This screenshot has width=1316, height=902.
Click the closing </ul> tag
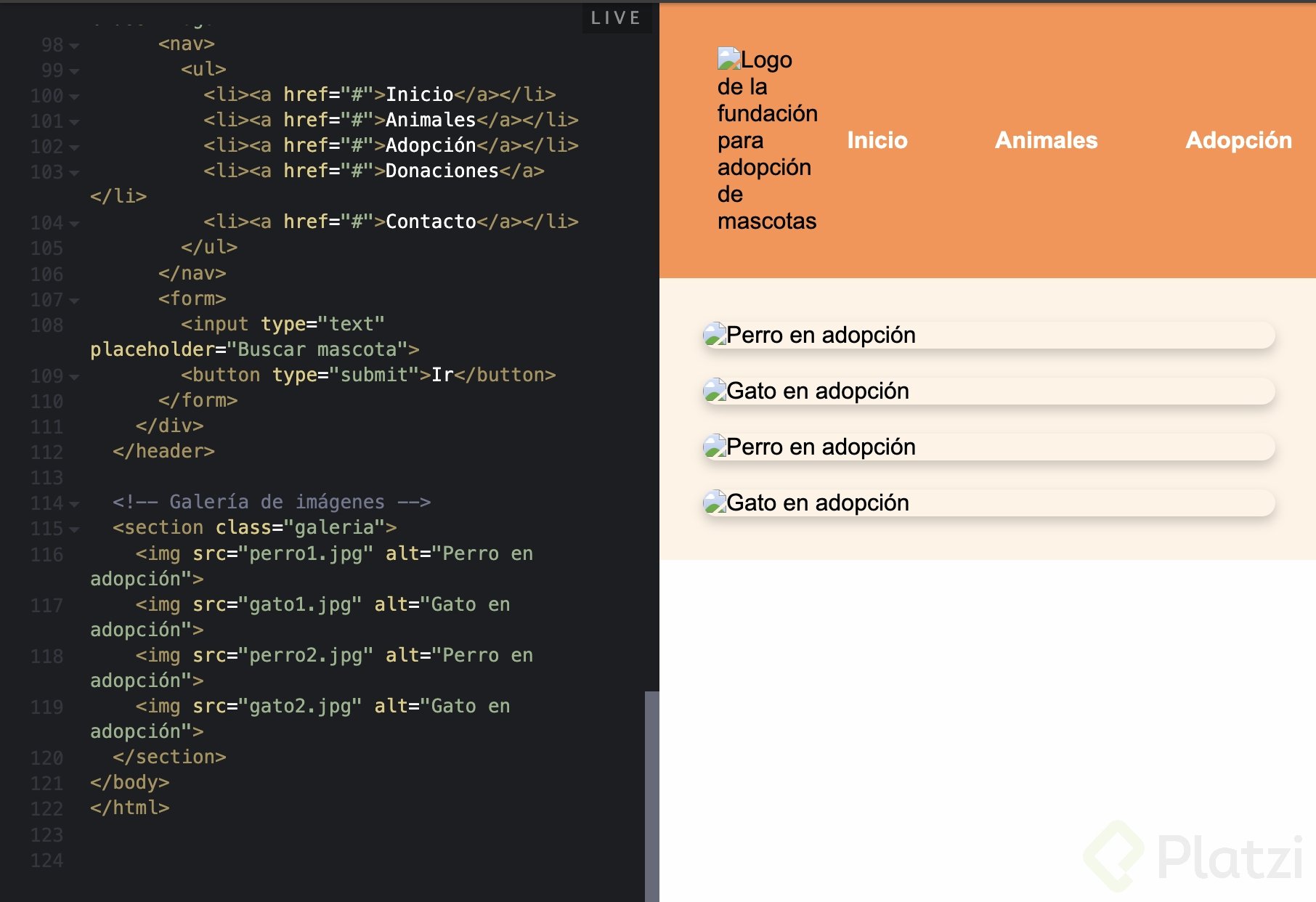(209, 247)
